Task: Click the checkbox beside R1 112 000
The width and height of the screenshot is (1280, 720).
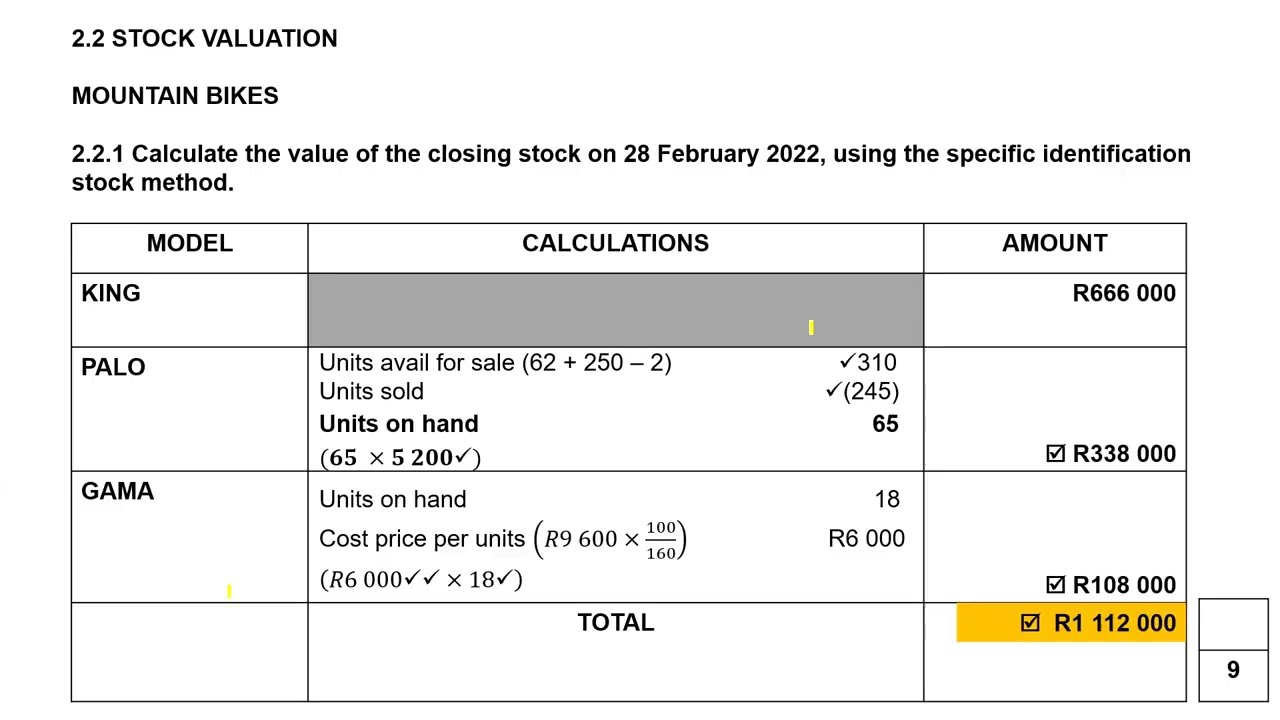Action: pyautogui.click(x=1030, y=623)
